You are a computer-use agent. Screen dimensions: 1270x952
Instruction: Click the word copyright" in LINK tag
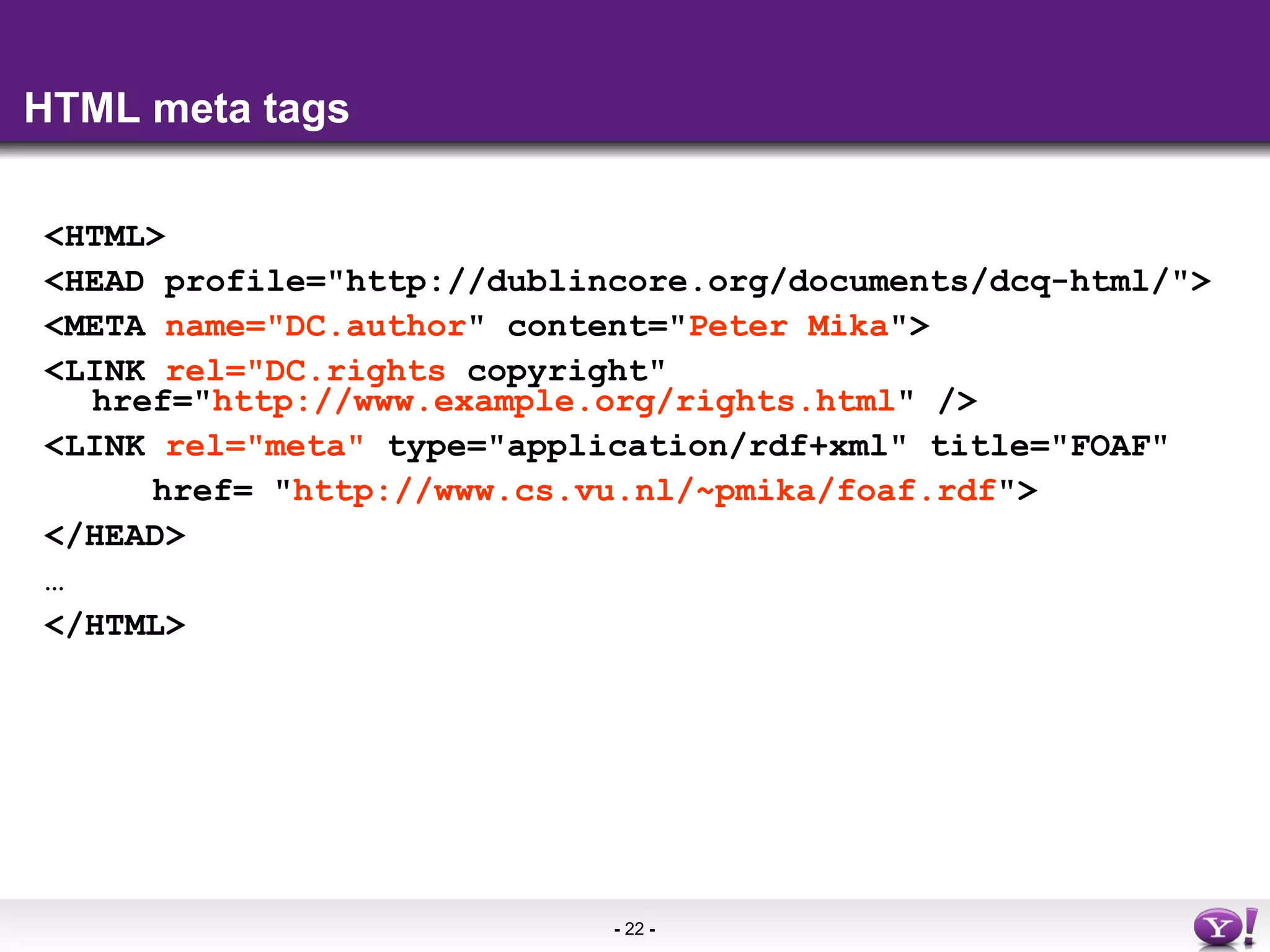pos(566,372)
